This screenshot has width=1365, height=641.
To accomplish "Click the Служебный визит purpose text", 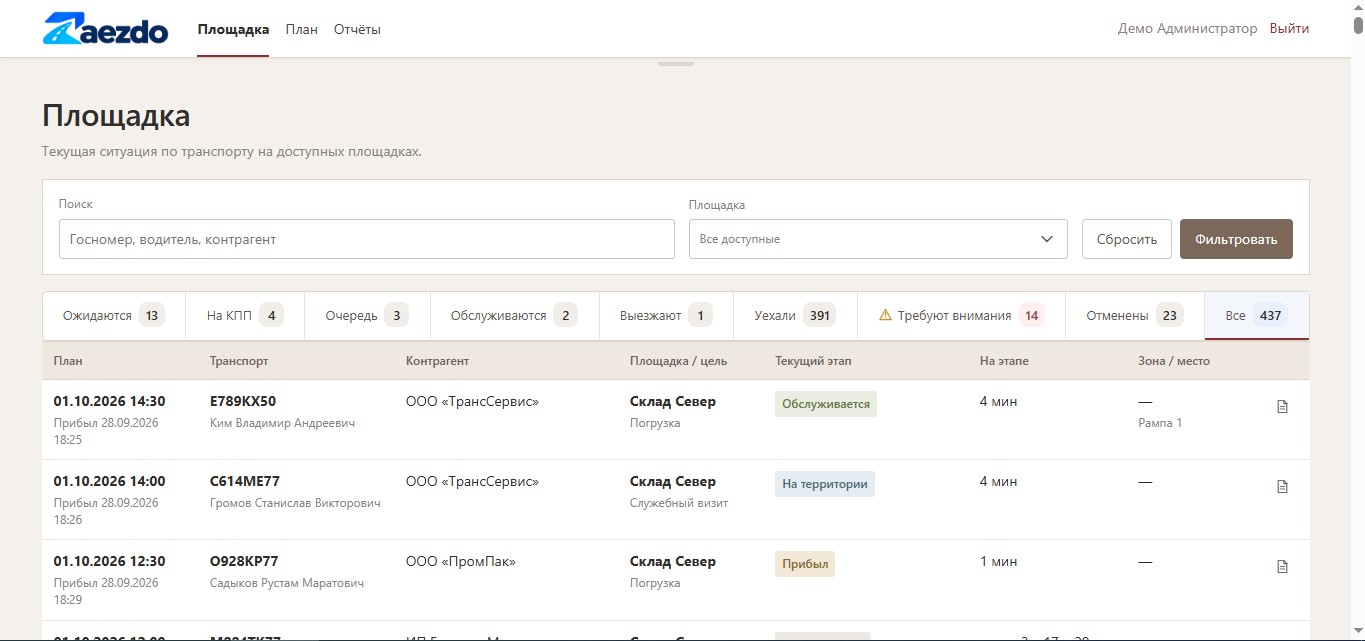I will [x=679, y=503].
